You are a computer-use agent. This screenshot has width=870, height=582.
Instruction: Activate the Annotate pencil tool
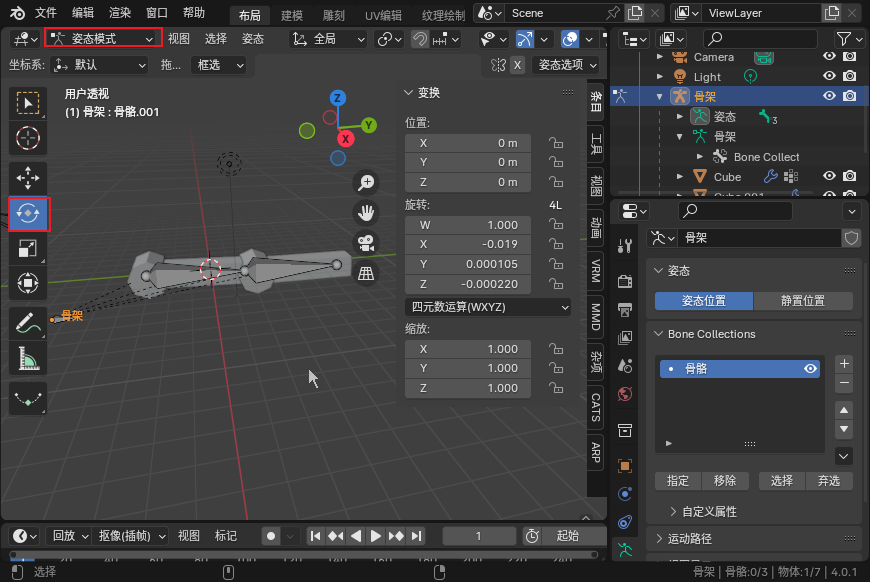click(28, 323)
